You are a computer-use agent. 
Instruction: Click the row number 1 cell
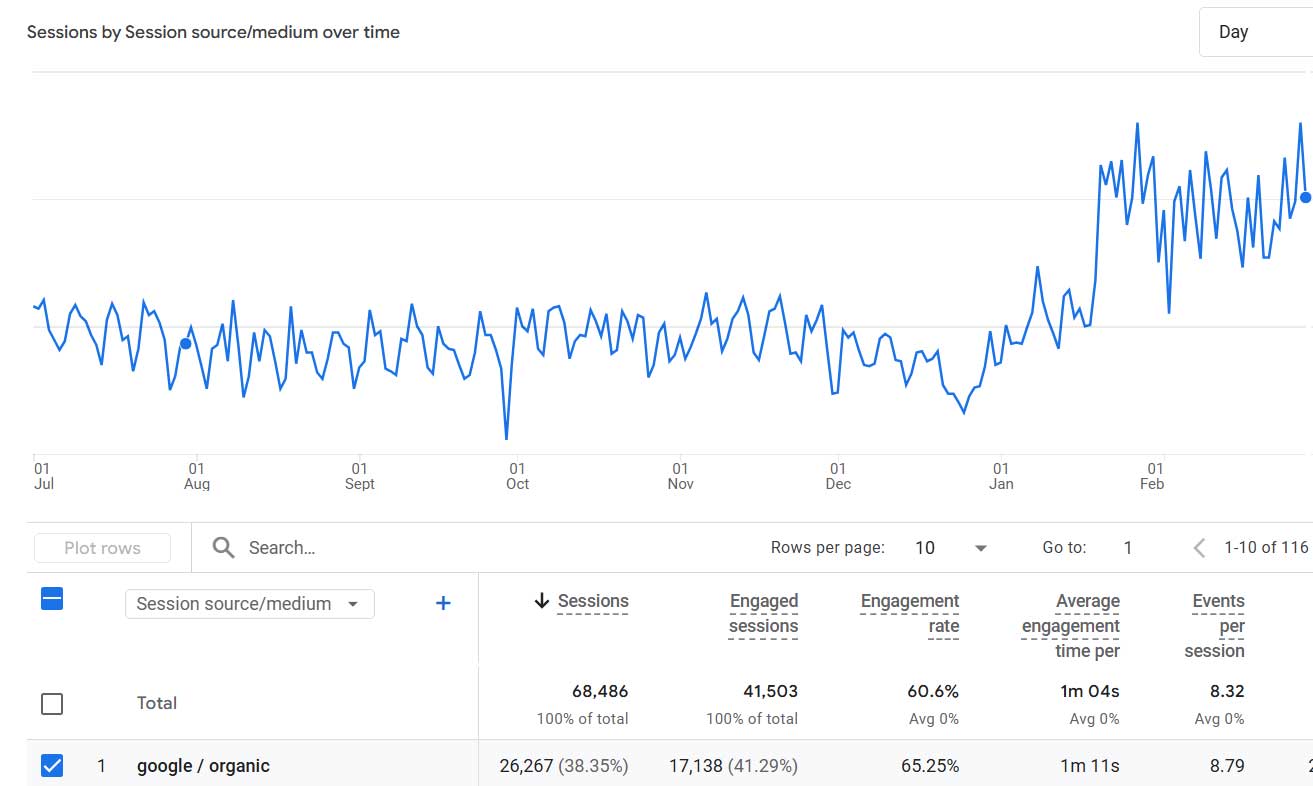click(x=101, y=766)
